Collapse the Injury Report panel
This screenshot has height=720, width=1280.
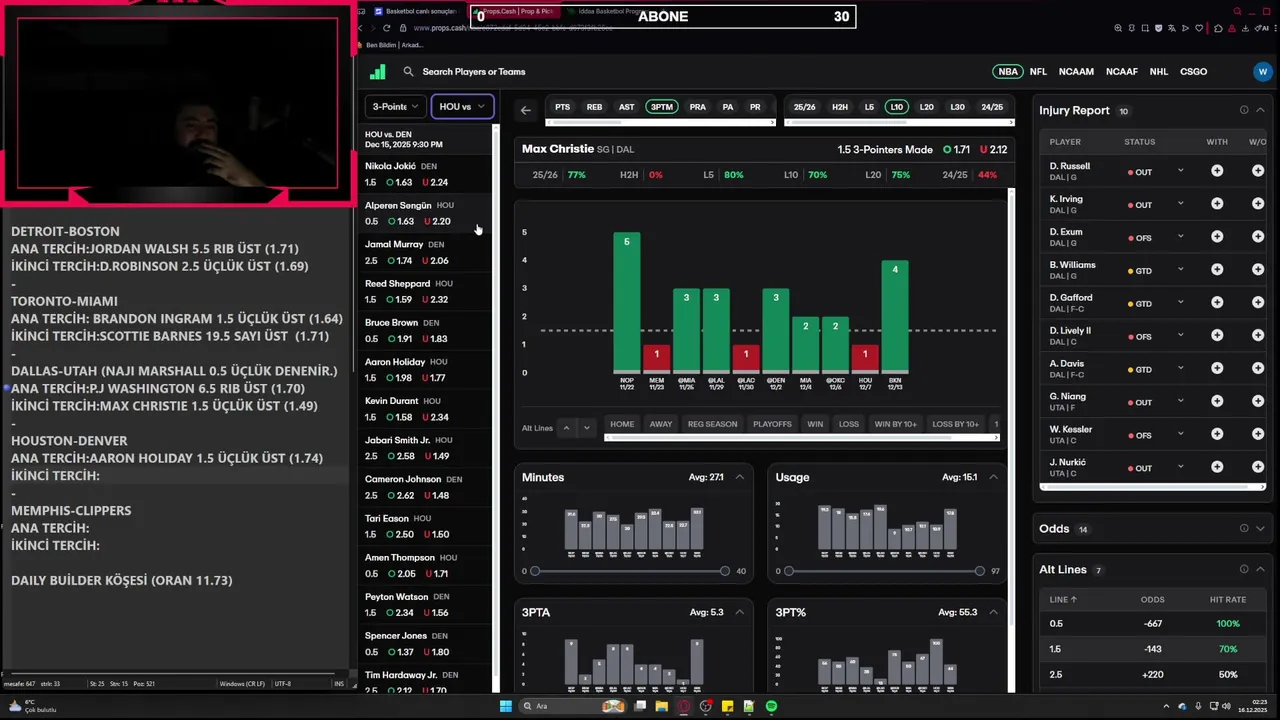[x=1260, y=110]
